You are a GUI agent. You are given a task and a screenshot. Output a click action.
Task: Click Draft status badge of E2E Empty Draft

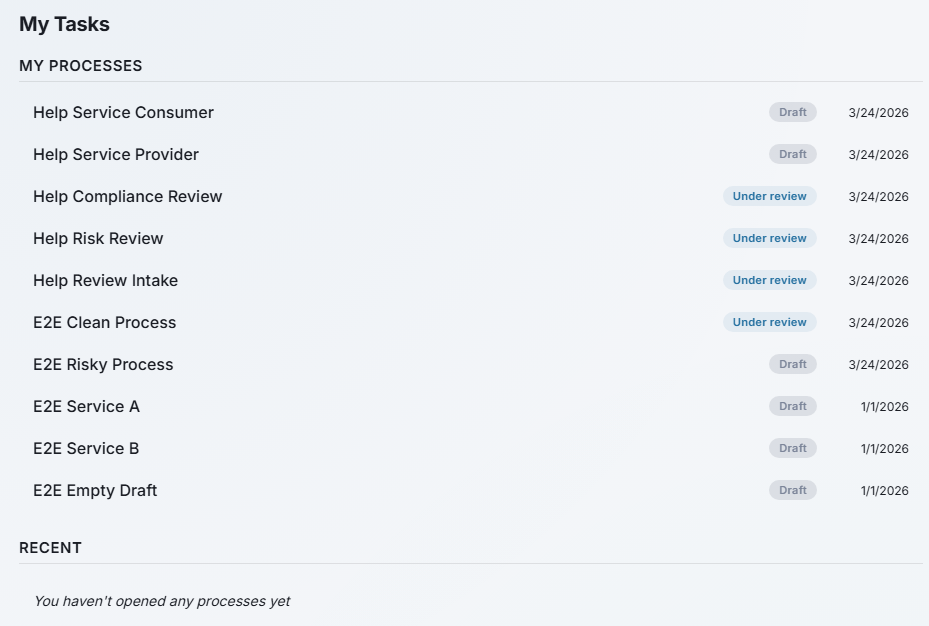pyautogui.click(x=792, y=490)
